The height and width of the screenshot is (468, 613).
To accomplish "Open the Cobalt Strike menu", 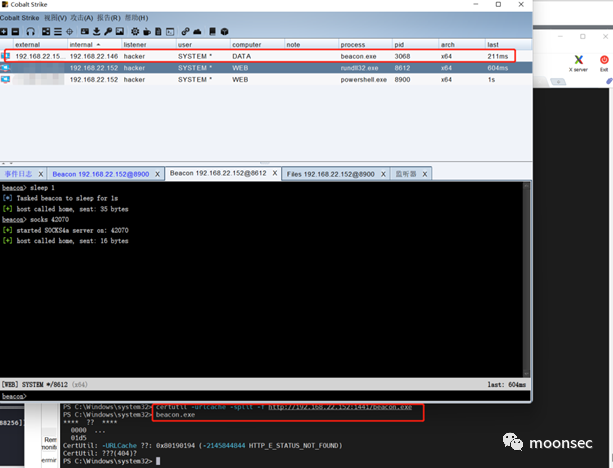I will pyautogui.click(x=20, y=18).
